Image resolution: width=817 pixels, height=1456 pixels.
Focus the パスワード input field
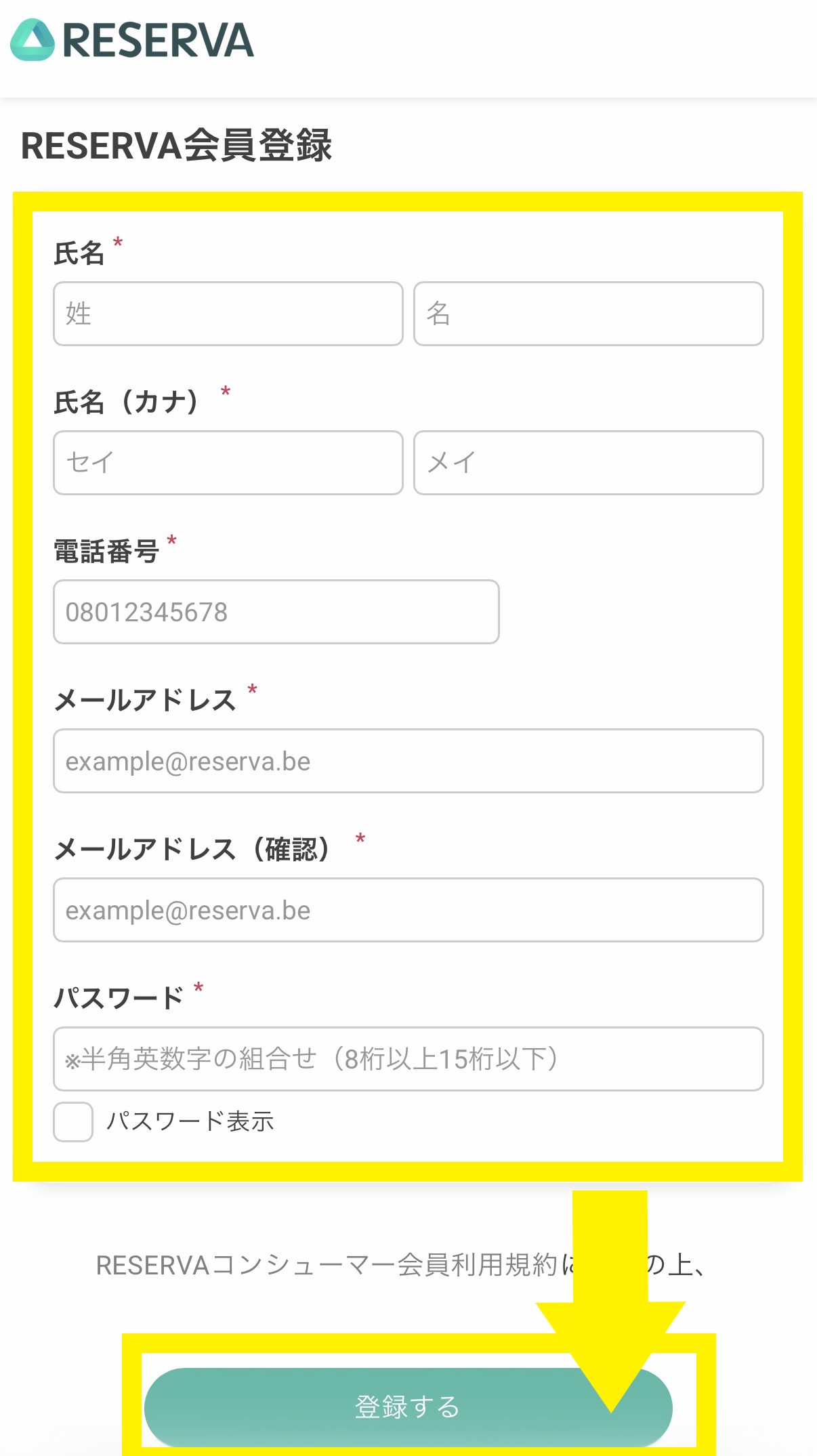pos(408,1059)
